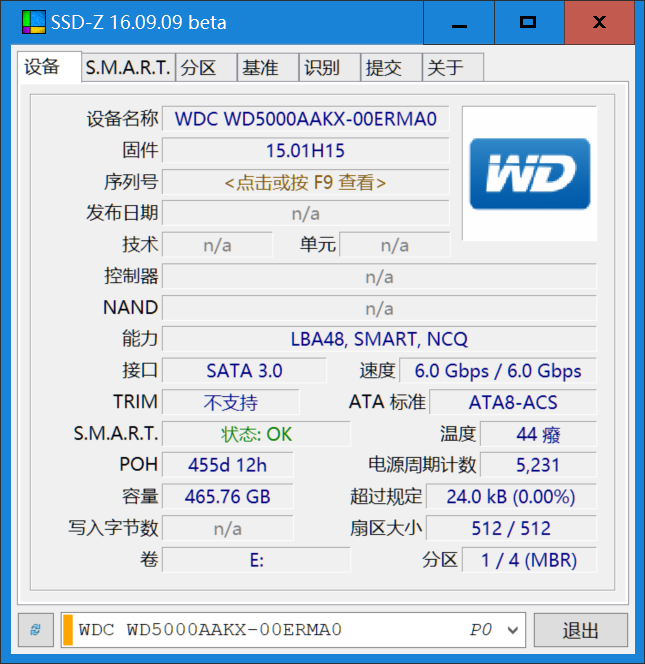Click the capabilities value LBA48, SMART, NCQ
This screenshot has width=645, height=664.
379,339
